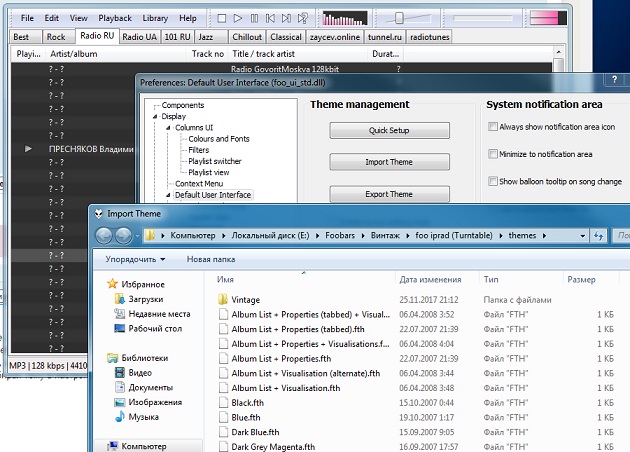
Task: Open the Упорядочить dropdown menu
Action: 135,260
